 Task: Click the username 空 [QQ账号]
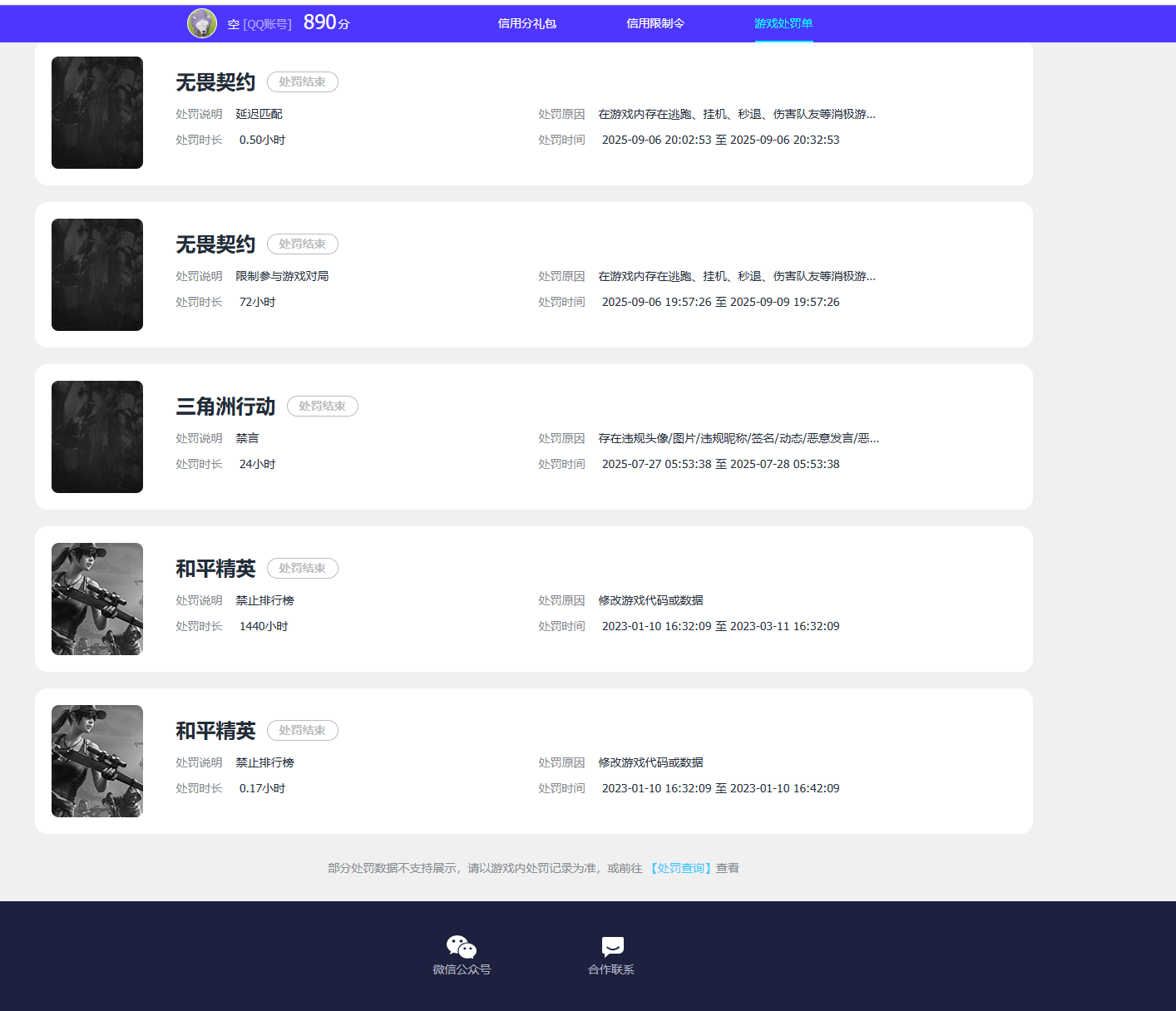click(259, 24)
